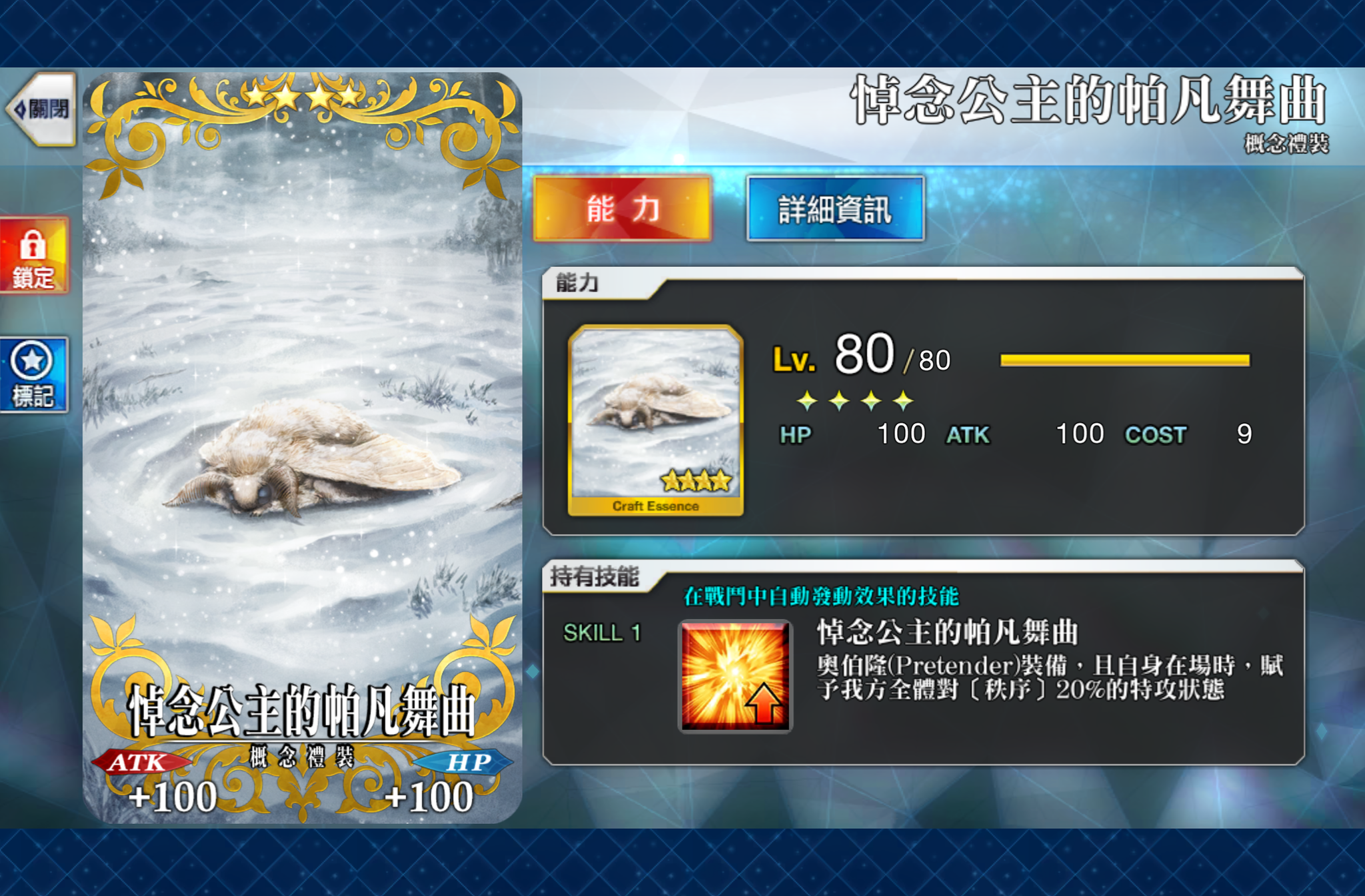Viewport: 1365px width, 896px height.
Task: Click the circled star mark icon
Action: pyautogui.click(x=32, y=360)
